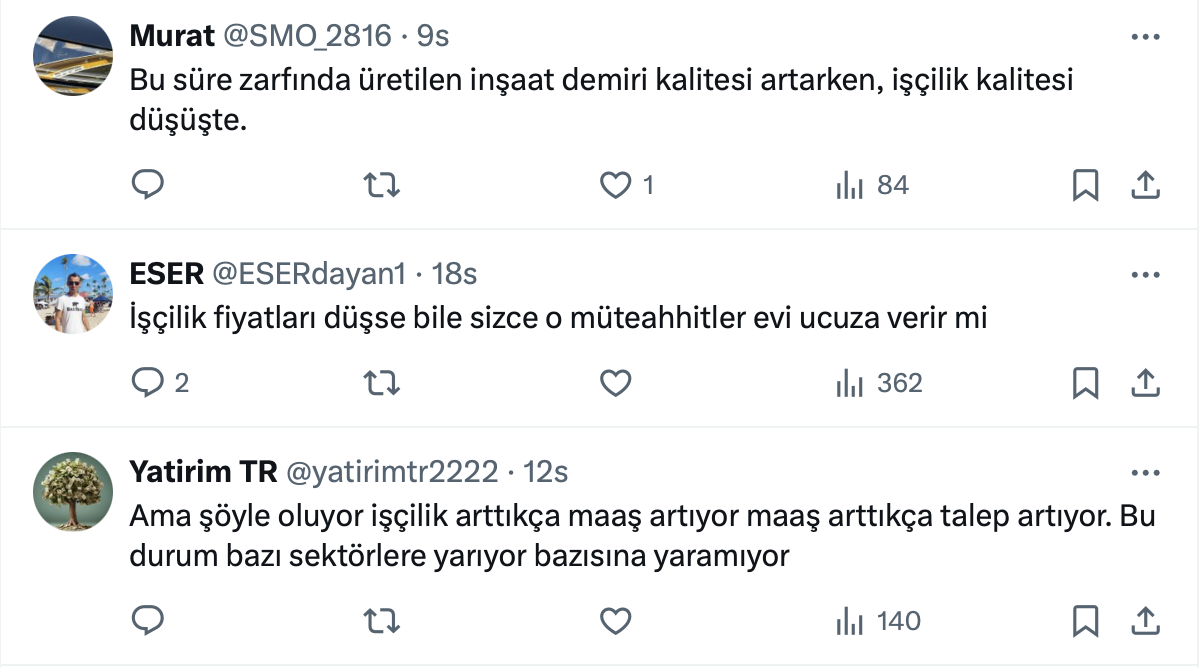1202x668 pixels.
Task: Bookmark Murat's tweet
Action: point(1085,185)
